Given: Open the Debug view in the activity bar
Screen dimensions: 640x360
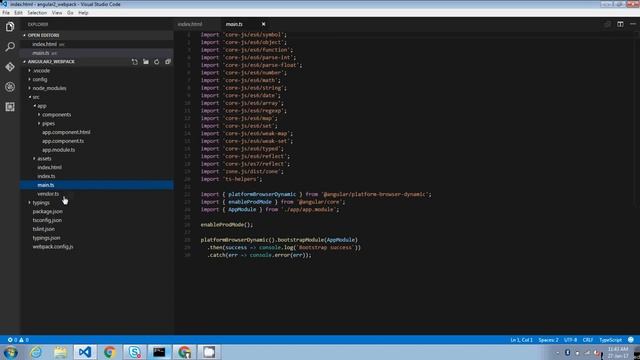Looking at the screenshot, I should (10, 87).
